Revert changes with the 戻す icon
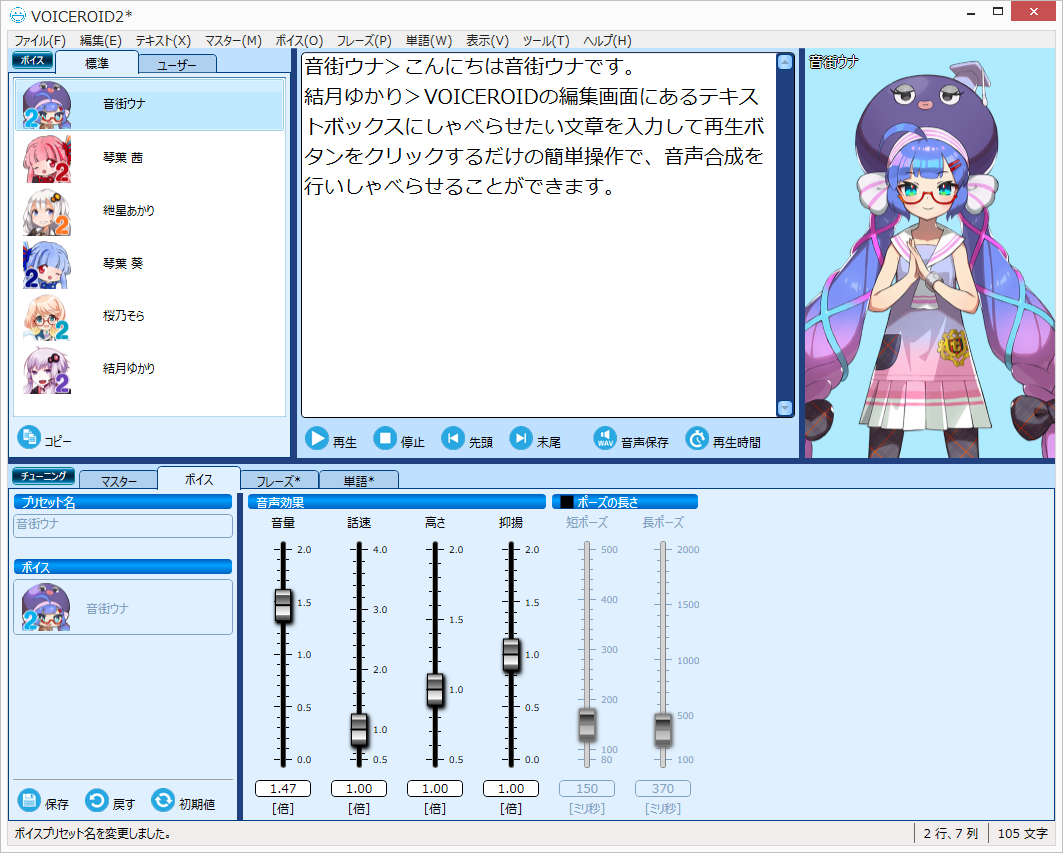 click(96, 801)
